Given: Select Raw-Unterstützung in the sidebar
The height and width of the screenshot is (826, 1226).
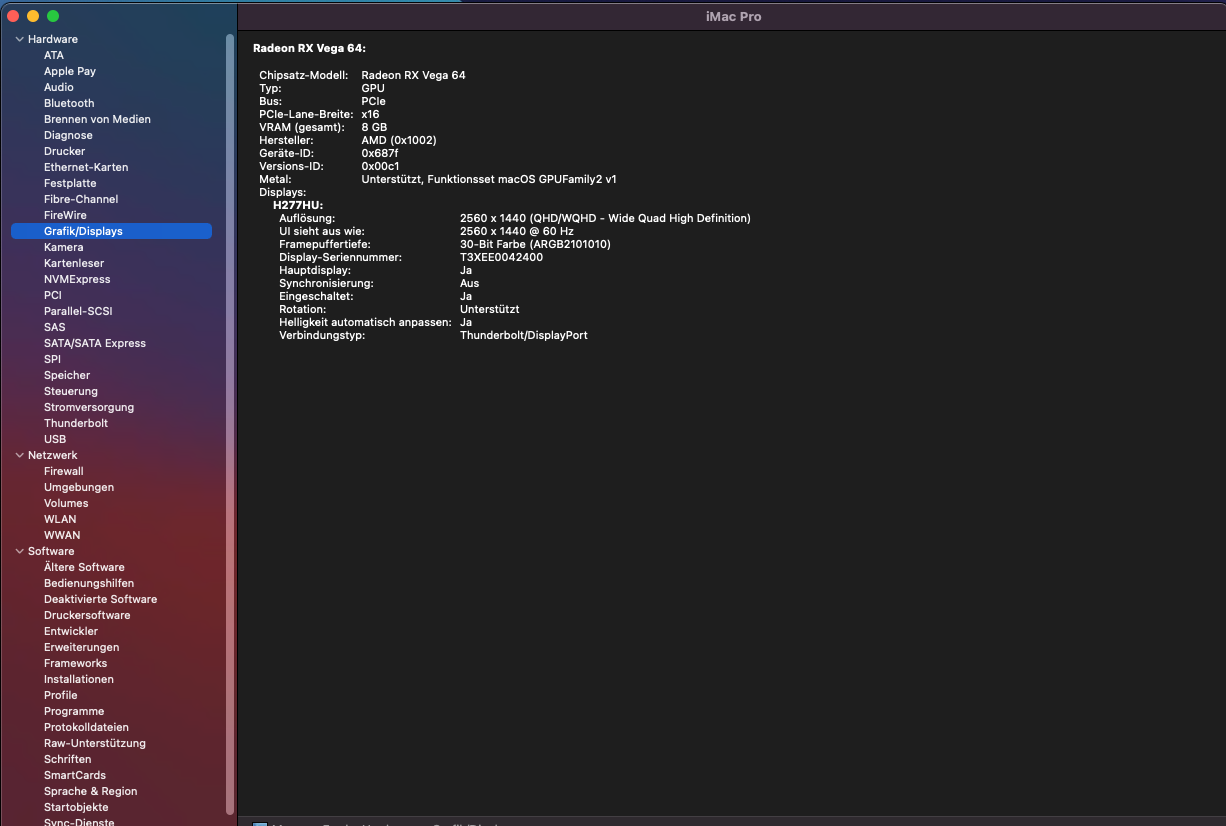Looking at the screenshot, I should (x=95, y=743).
